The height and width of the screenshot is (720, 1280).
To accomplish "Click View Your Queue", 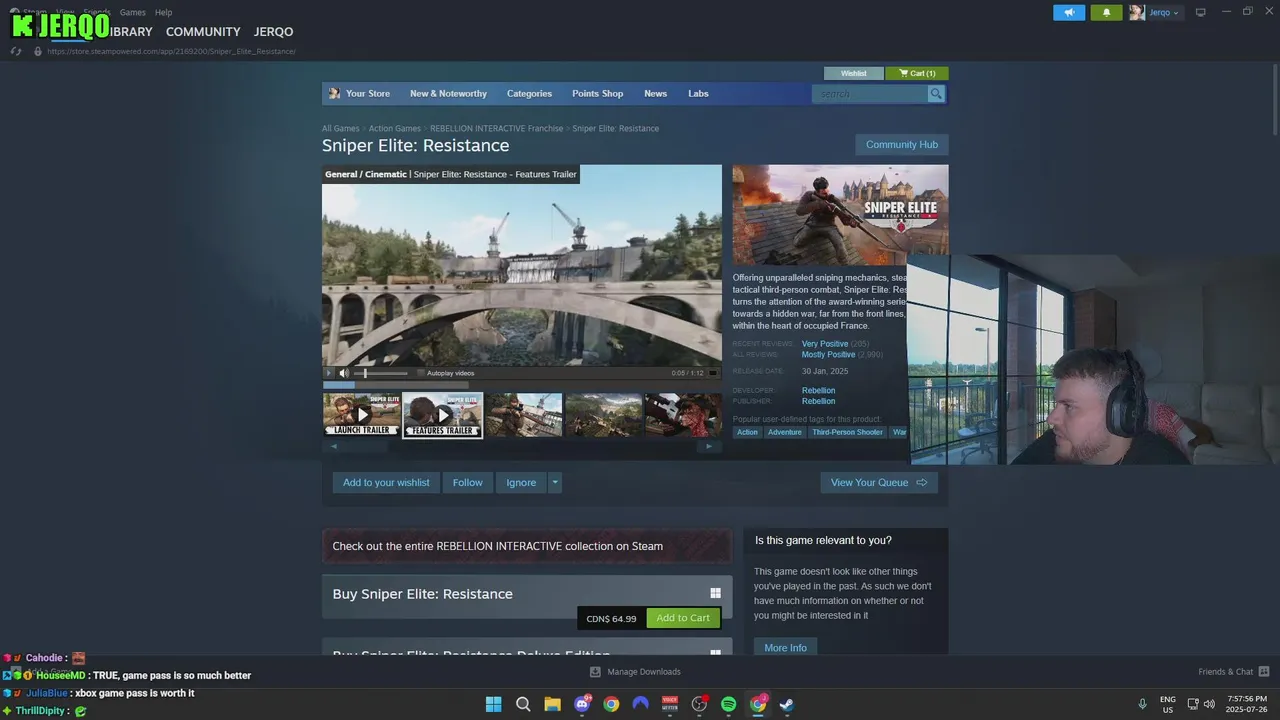I will click(x=879, y=483).
